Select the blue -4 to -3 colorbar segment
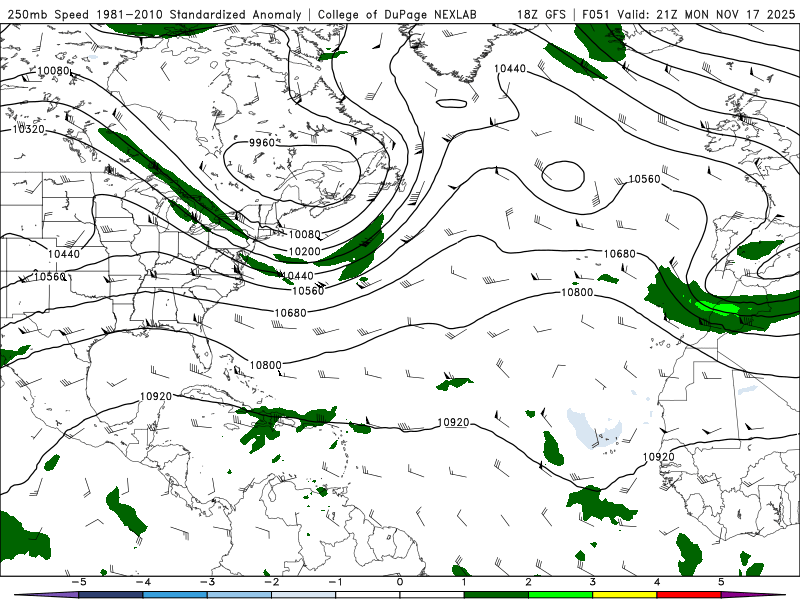The height and width of the screenshot is (600, 800). pos(175,595)
